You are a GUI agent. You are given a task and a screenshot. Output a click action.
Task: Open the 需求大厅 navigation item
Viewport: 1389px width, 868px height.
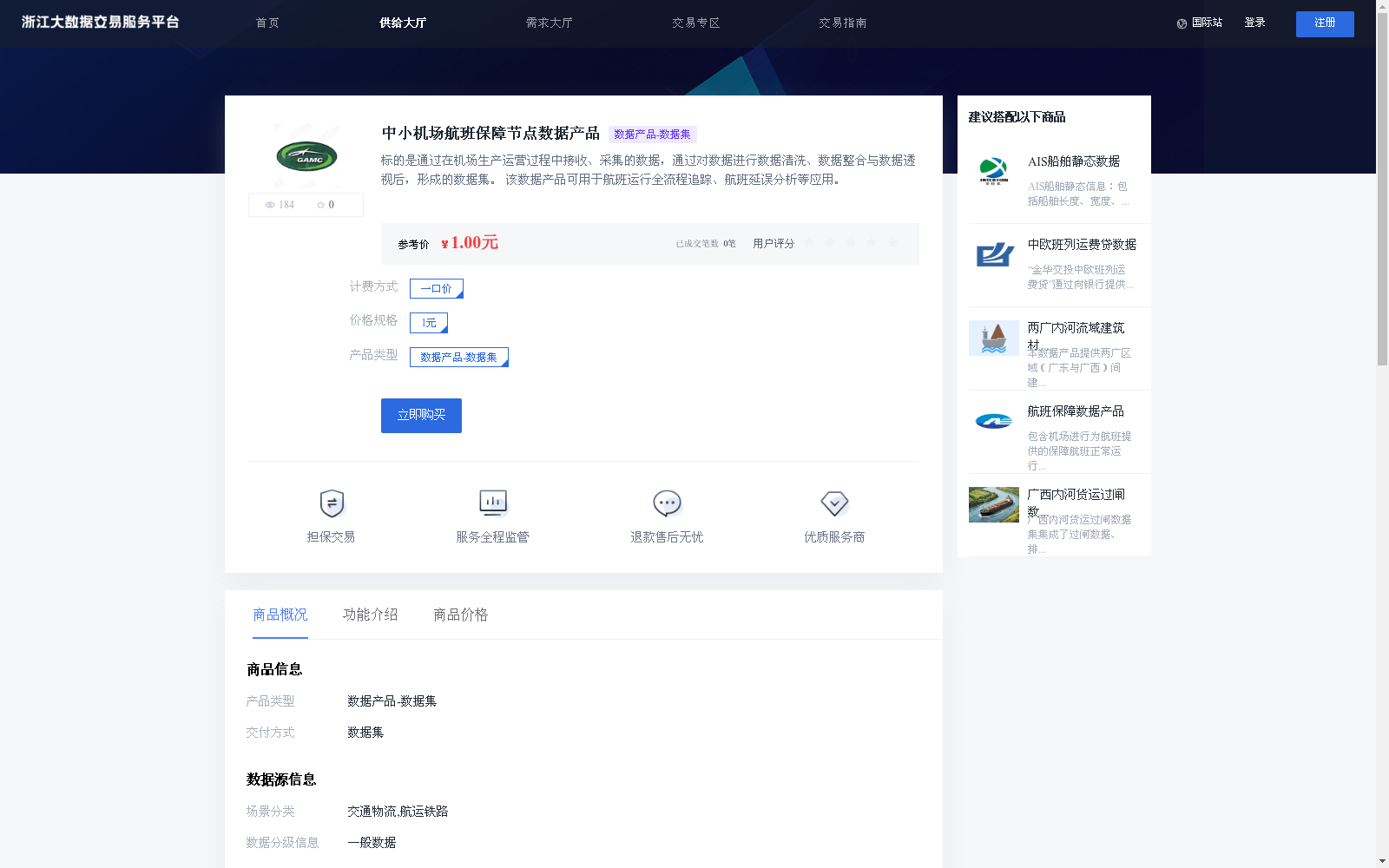point(550,23)
